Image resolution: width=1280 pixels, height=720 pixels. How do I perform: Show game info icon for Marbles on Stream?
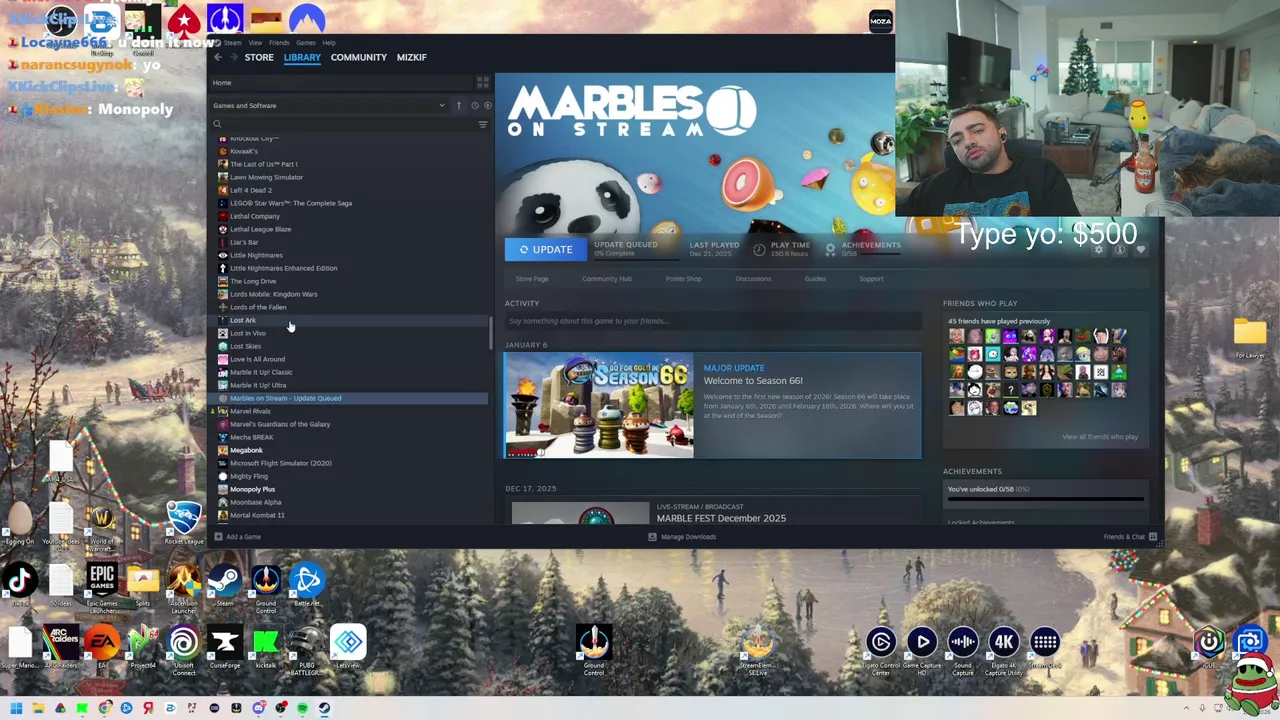tap(1120, 249)
